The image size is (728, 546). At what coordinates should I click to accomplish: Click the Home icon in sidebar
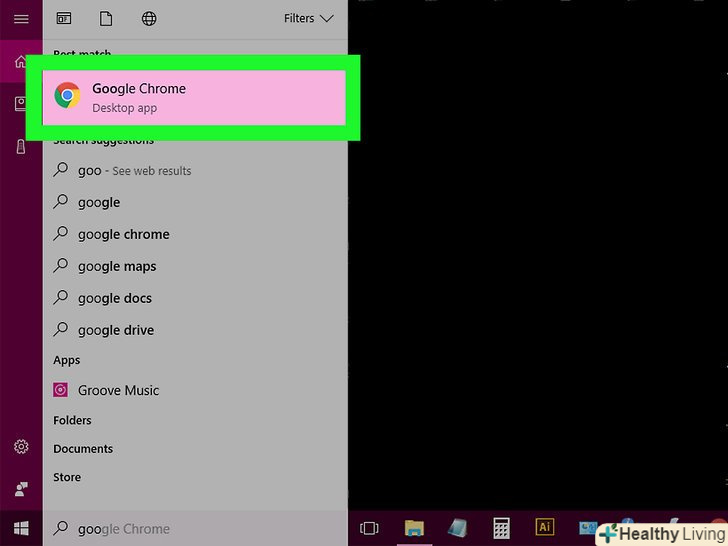click(21, 62)
